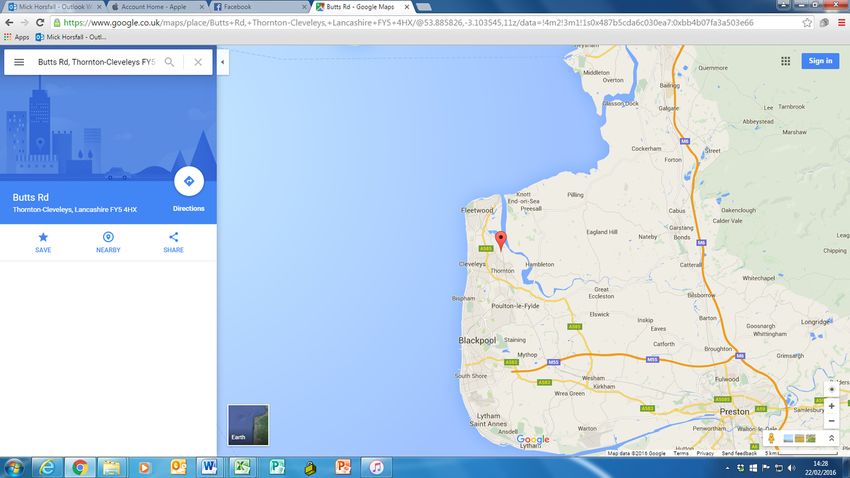850x478 pixels.
Task: Open Excel from the taskbar
Action: click(x=242, y=467)
